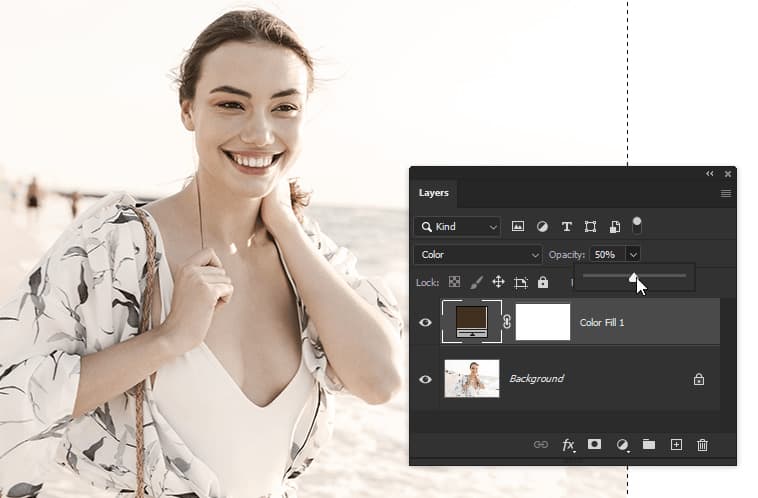Filter layers by smart objects icon
This screenshot has width=758, height=498.
pos(614,227)
